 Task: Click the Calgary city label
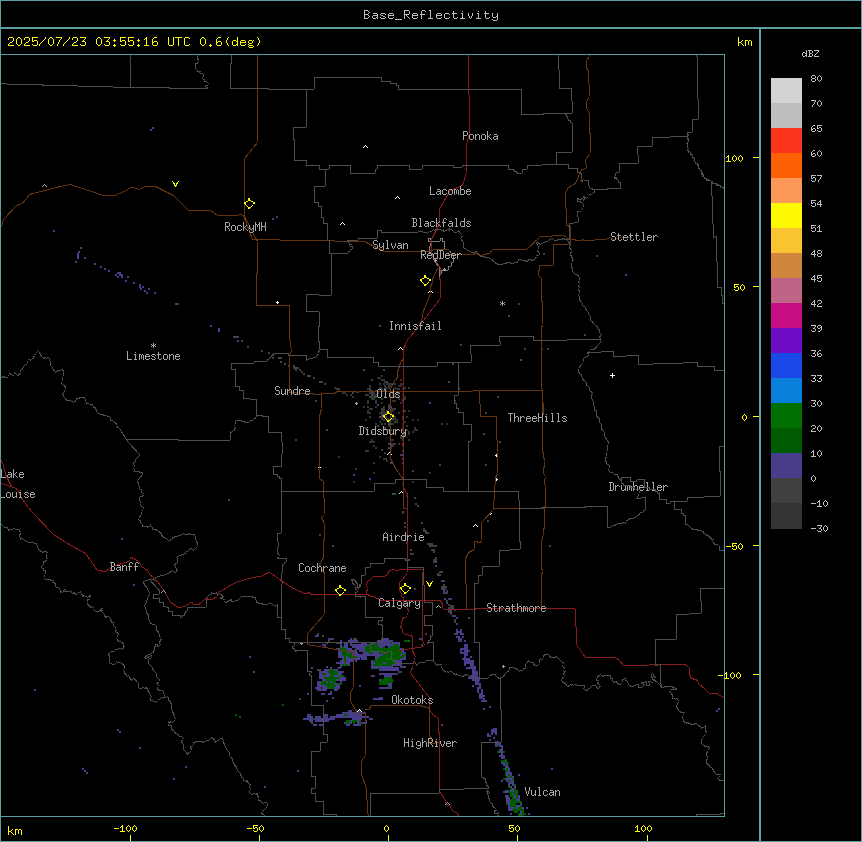click(399, 603)
